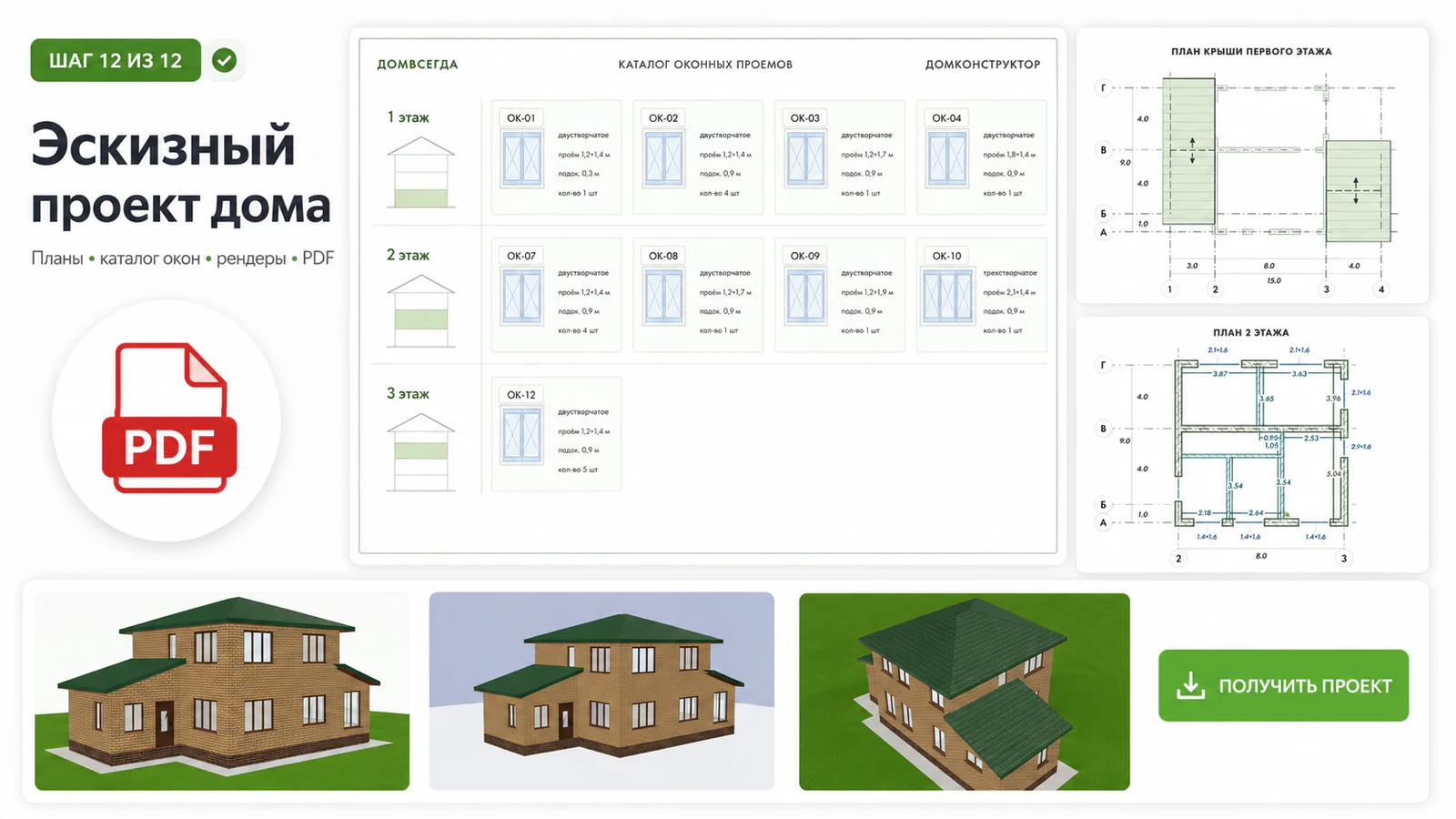The width and height of the screenshot is (1456, 819).
Task: Click the OK-08 window card
Action: click(x=698, y=295)
